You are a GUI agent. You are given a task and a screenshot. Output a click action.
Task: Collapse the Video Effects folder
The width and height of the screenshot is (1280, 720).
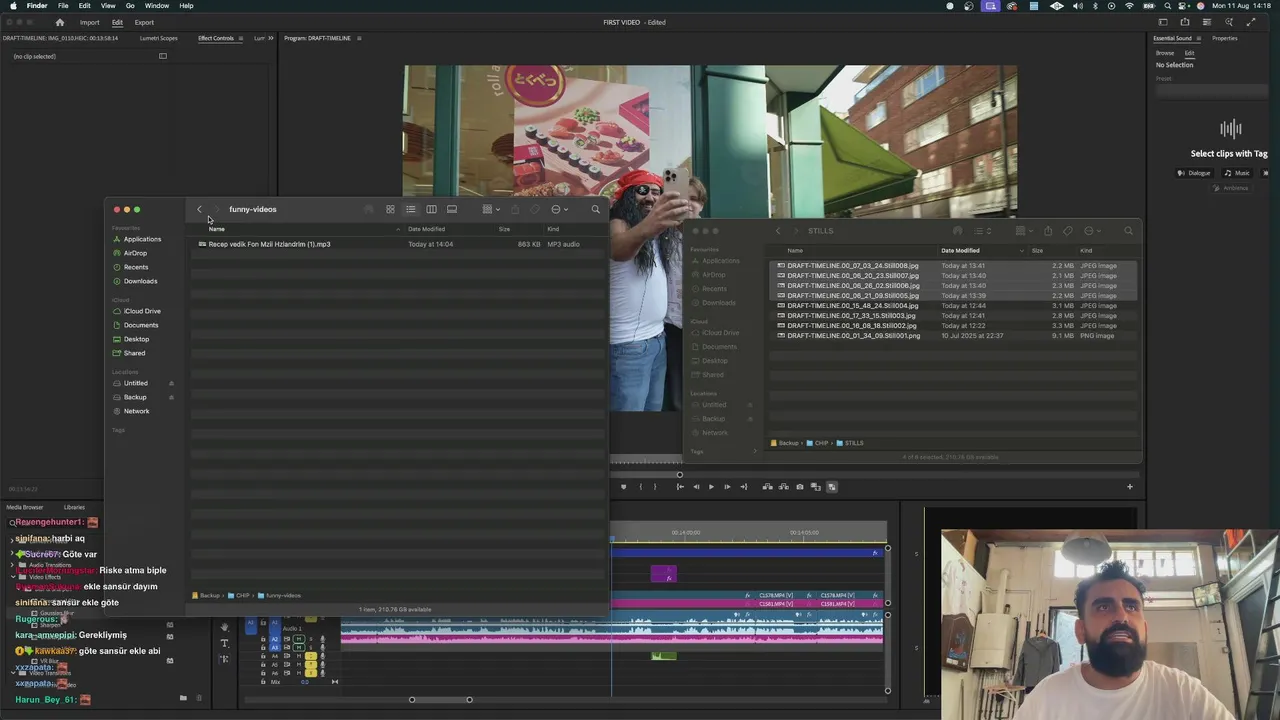[13, 577]
